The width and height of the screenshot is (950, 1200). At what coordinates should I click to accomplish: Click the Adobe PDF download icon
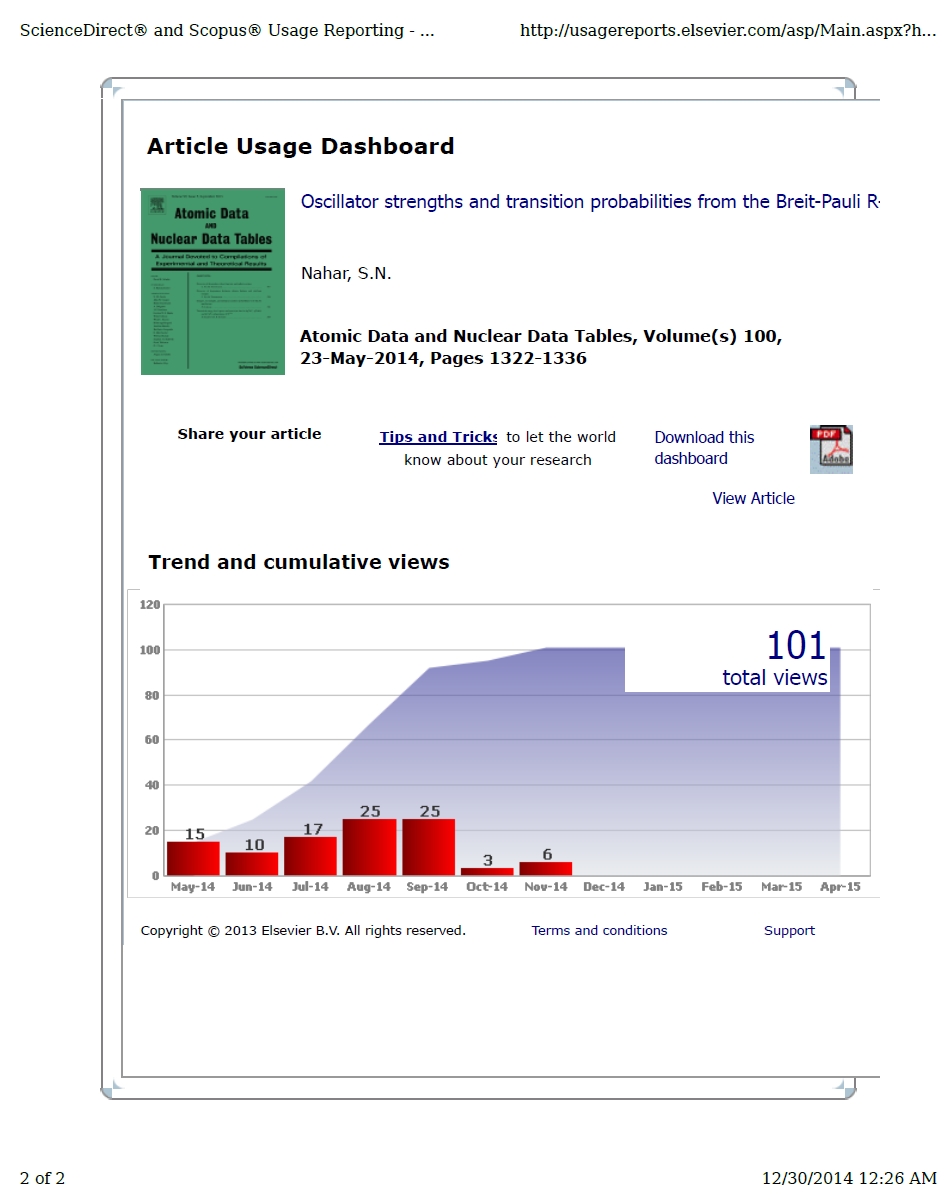(830, 449)
